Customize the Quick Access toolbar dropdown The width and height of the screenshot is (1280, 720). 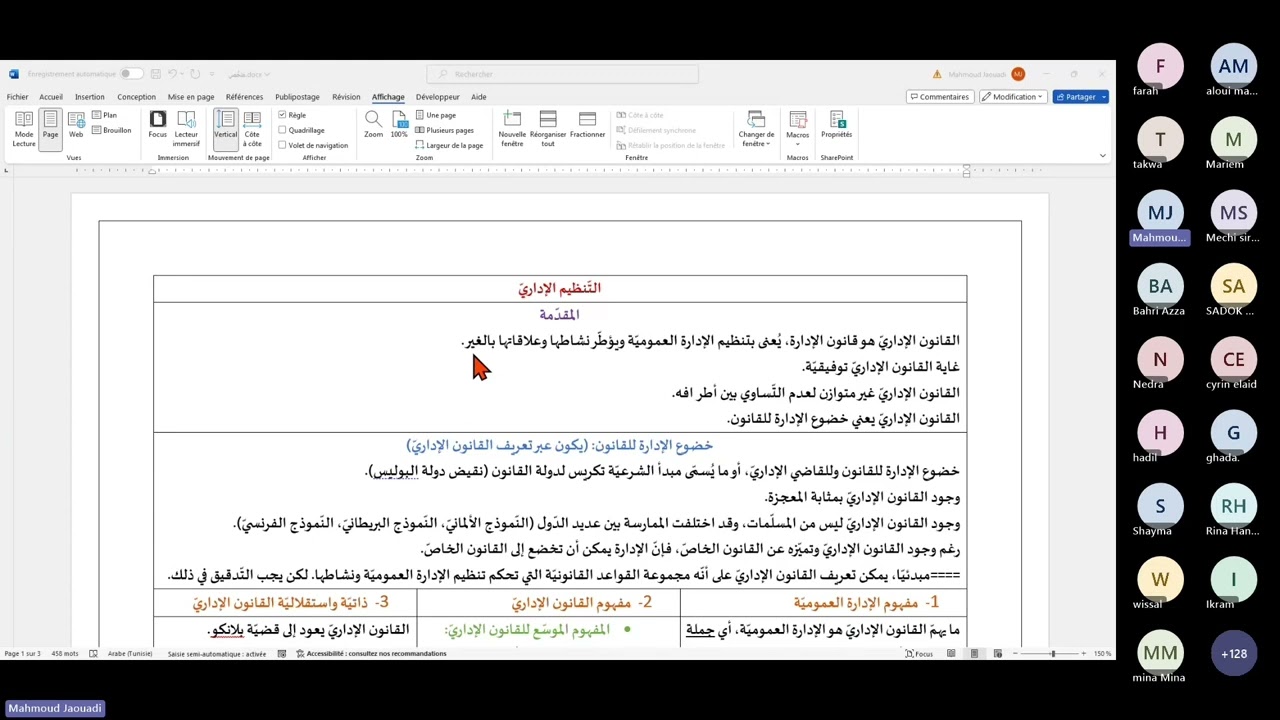pyautogui.click(x=211, y=74)
